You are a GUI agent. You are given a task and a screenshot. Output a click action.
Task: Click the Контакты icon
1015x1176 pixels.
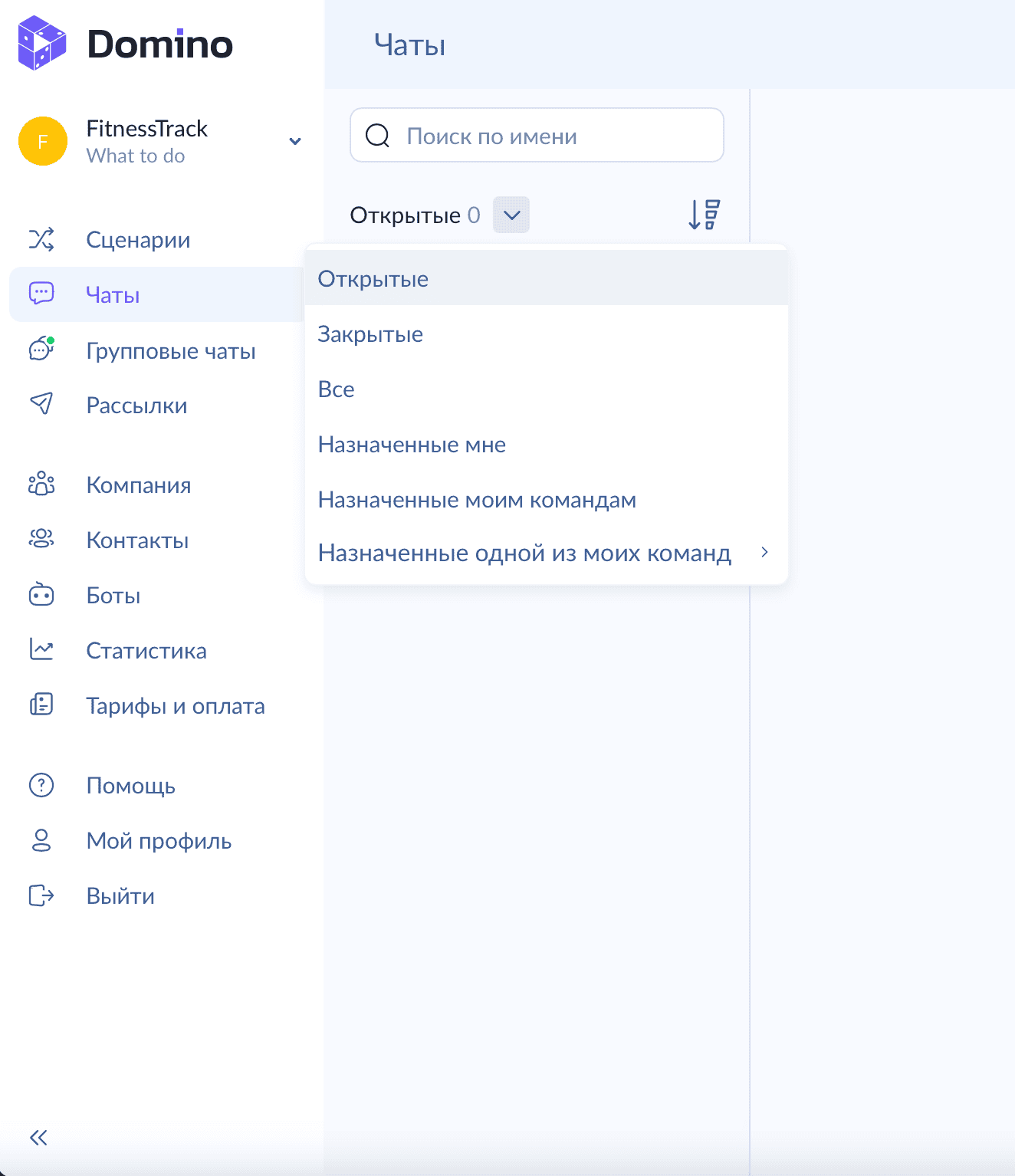[41, 539]
